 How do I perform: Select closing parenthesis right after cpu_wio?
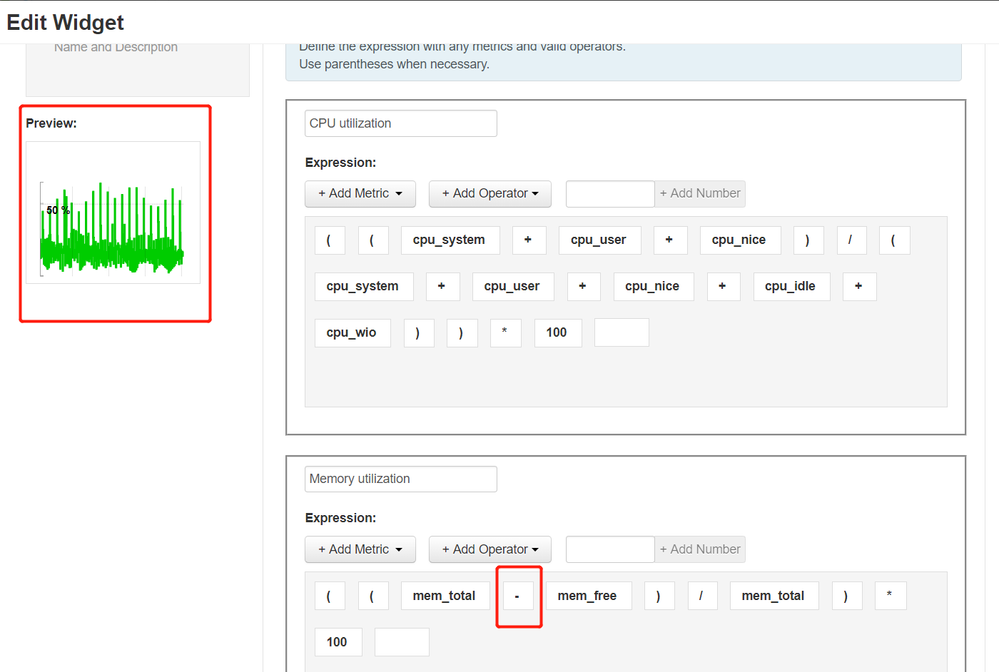point(419,332)
